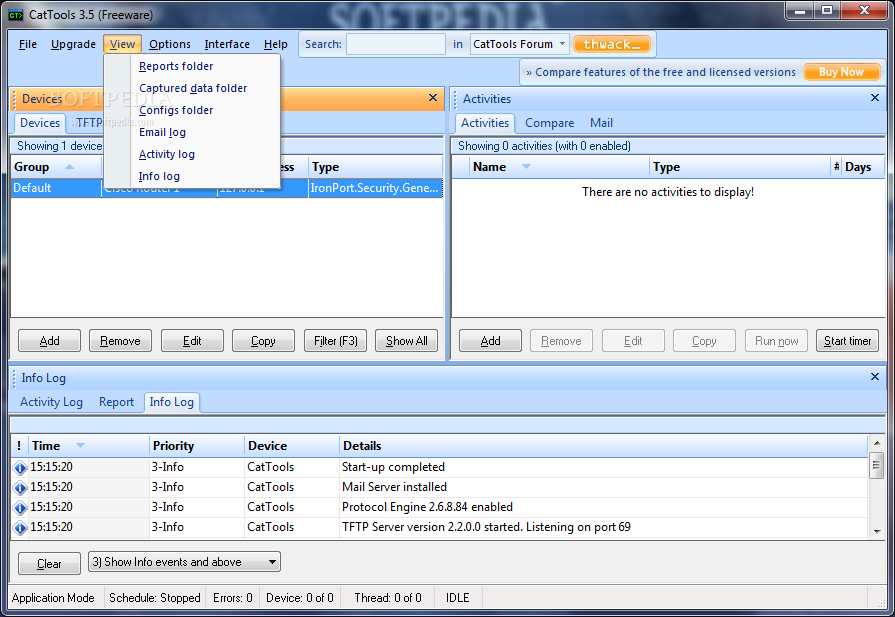Click the Remove device button

[120, 341]
